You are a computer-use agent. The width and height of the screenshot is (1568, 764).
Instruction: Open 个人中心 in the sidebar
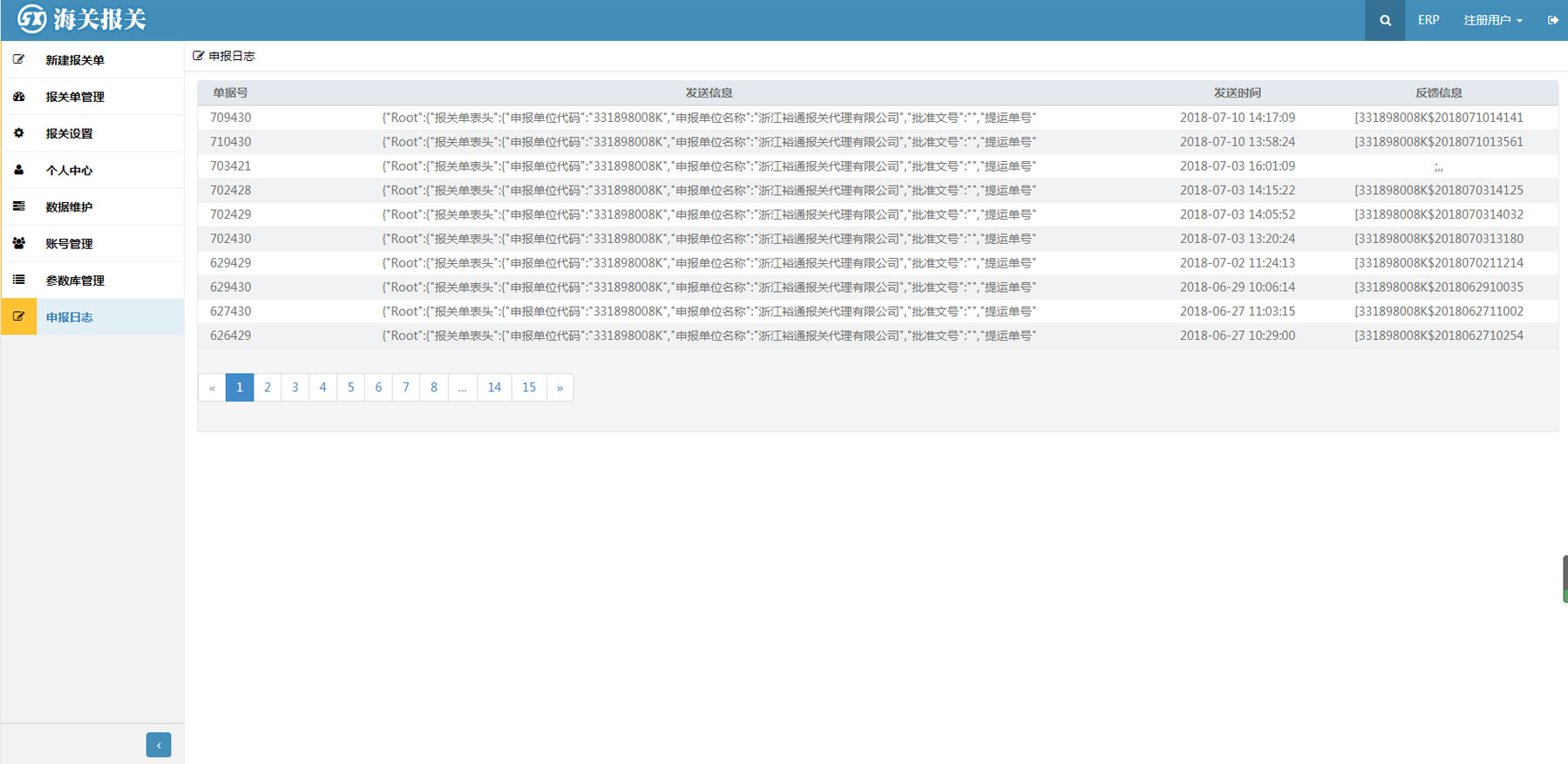click(92, 170)
